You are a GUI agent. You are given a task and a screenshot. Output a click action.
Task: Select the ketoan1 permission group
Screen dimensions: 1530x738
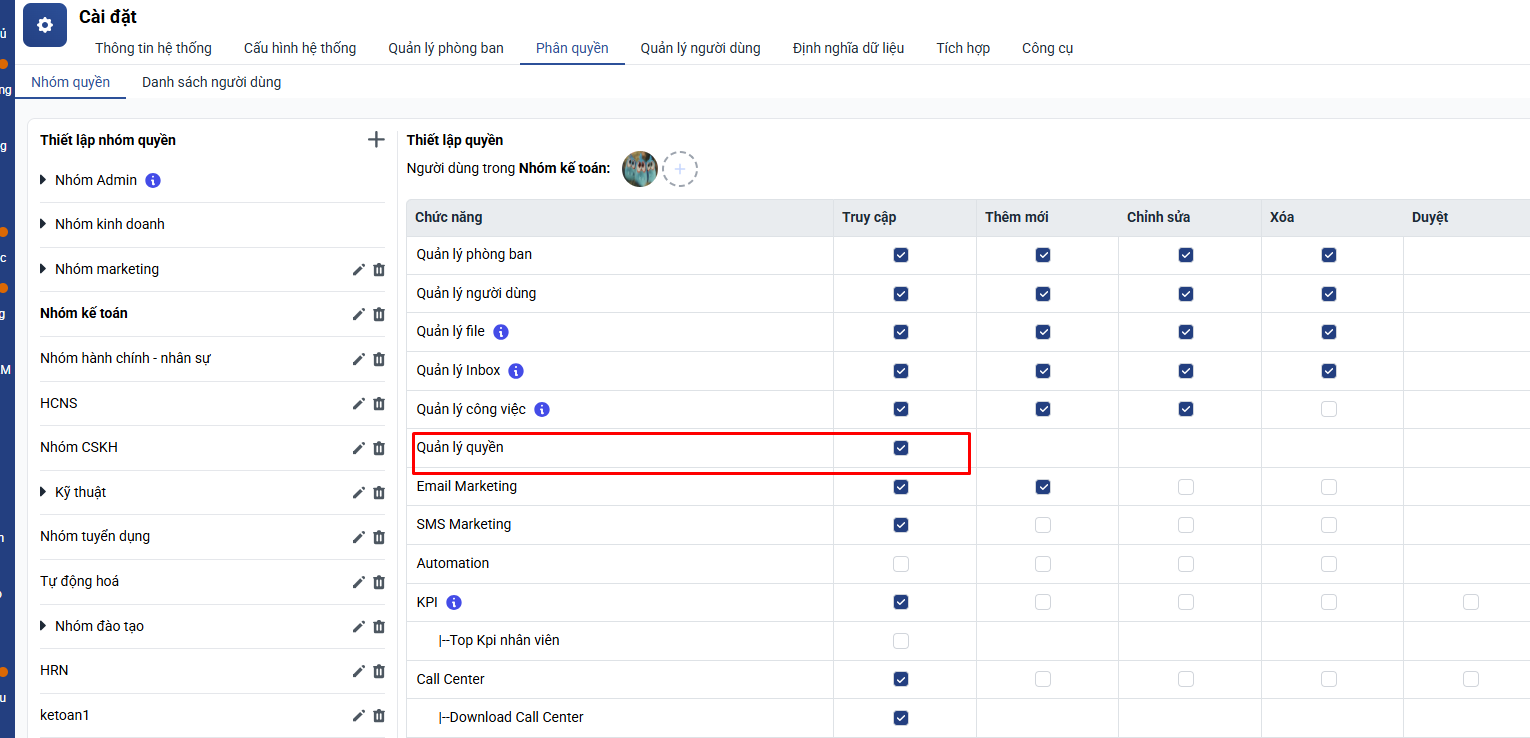tap(65, 715)
